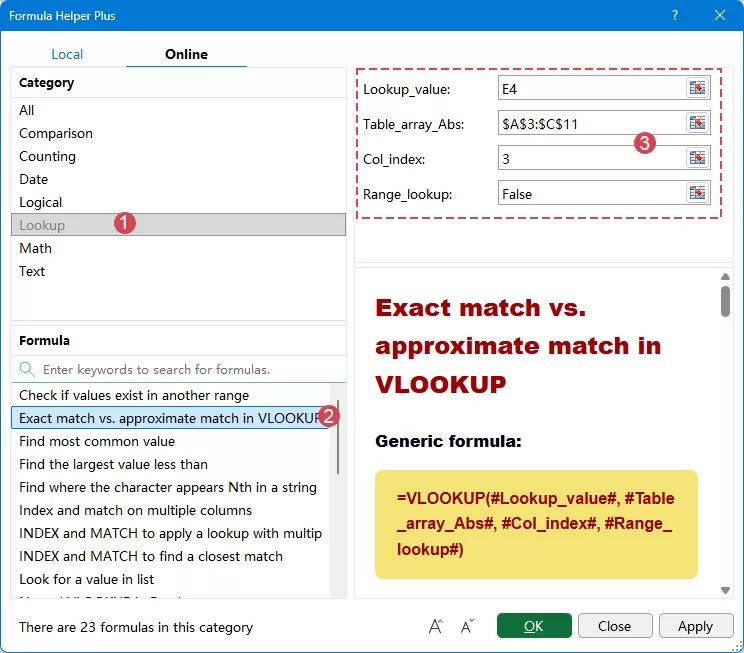Screen dimensions: 744x653
Task: Click the green OK button
Action: point(534,626)
